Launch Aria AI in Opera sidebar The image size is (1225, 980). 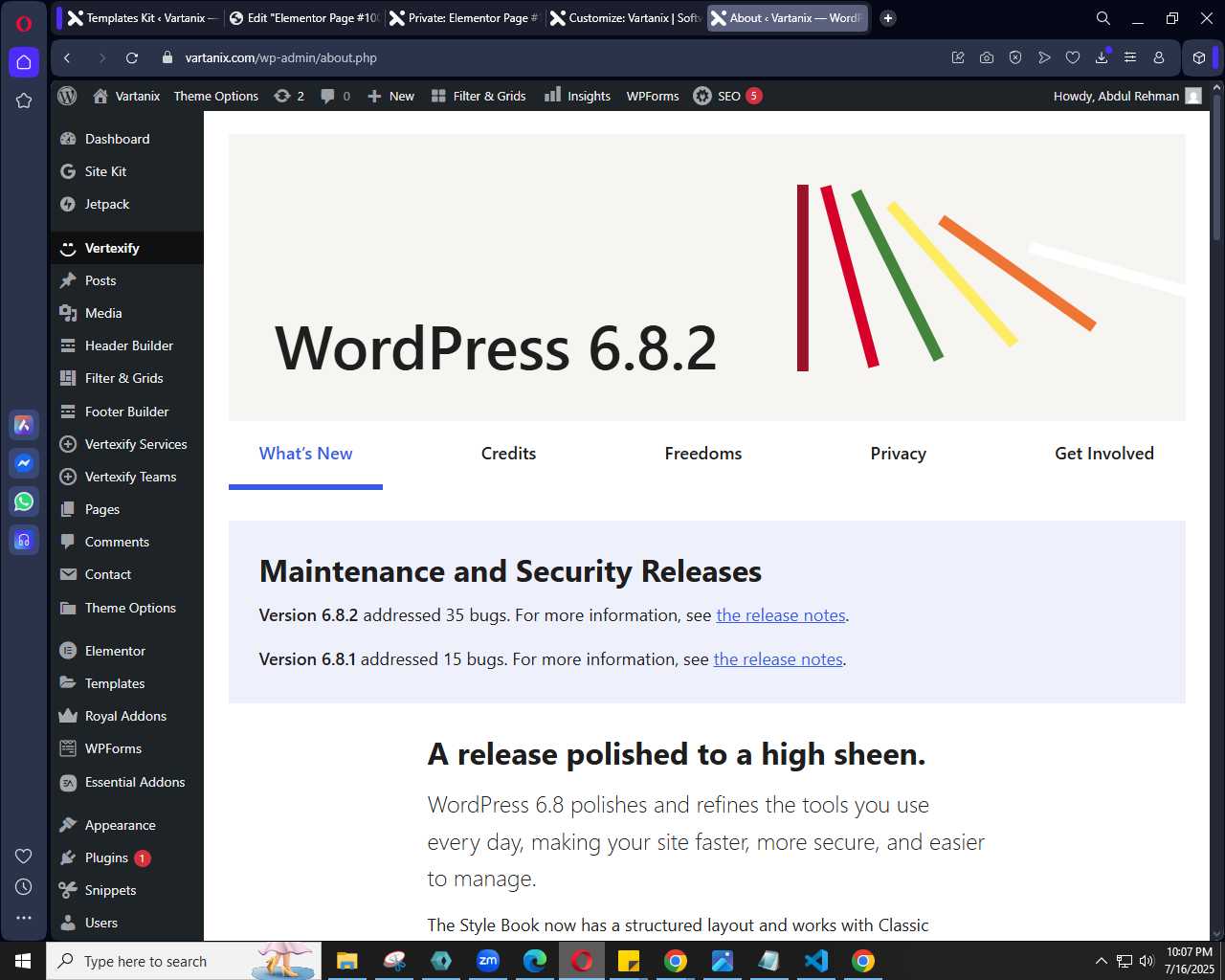coord(24,425)
